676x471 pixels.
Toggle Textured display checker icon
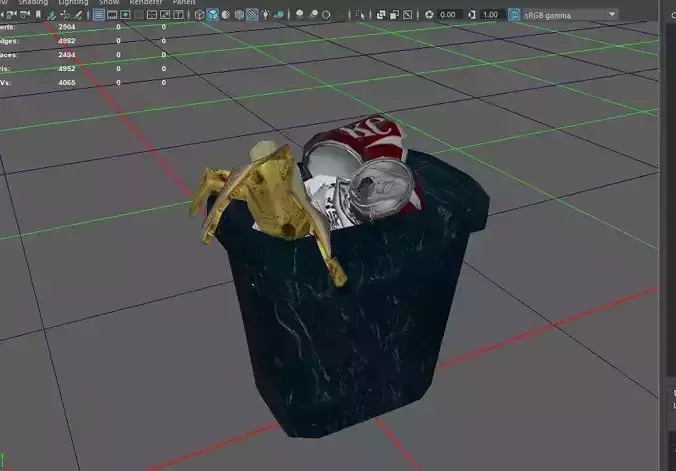click(252, 15)
